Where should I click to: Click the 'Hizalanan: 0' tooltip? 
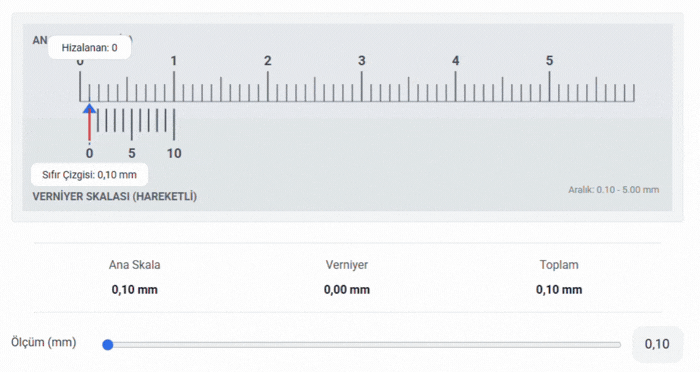click(x=89, y=48)
